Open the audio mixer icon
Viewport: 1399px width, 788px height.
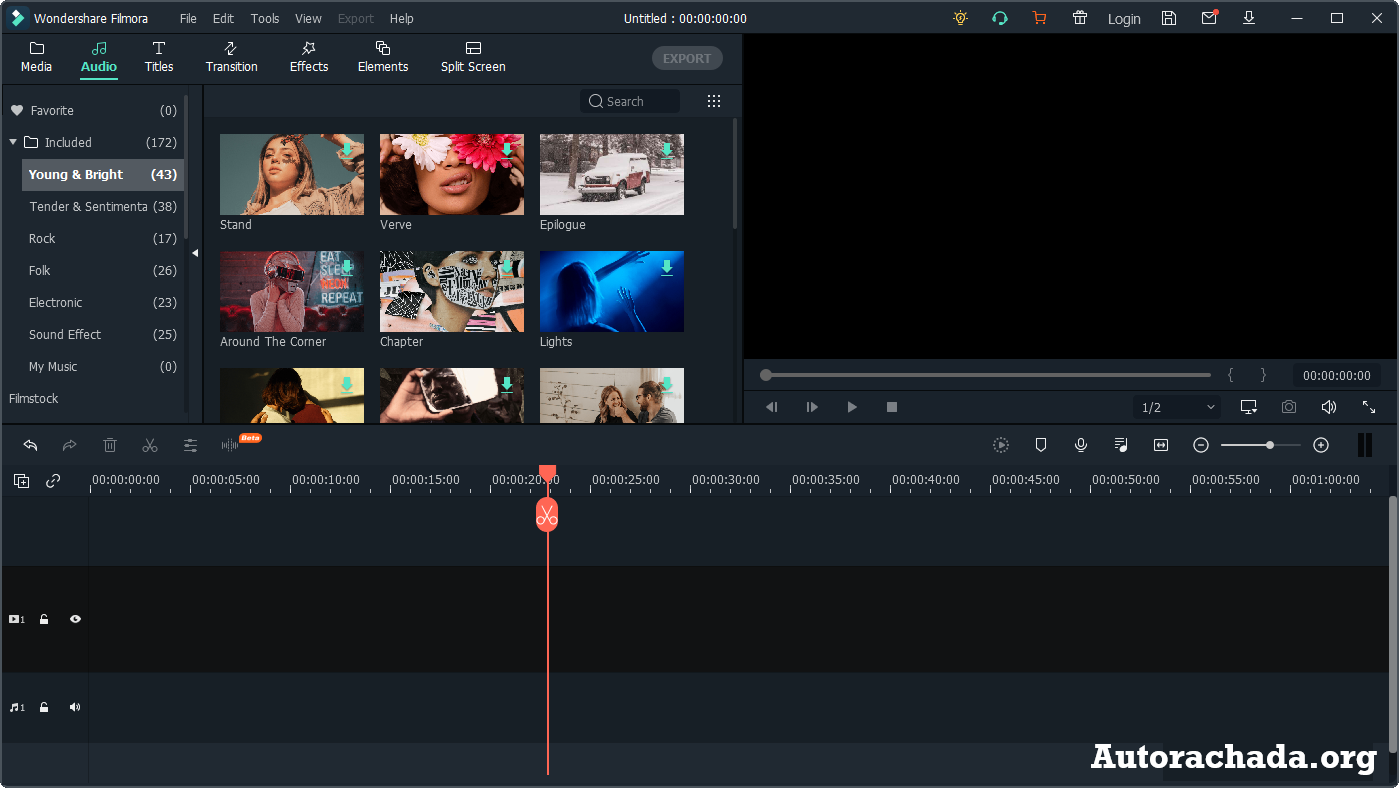pos(1121,445)
